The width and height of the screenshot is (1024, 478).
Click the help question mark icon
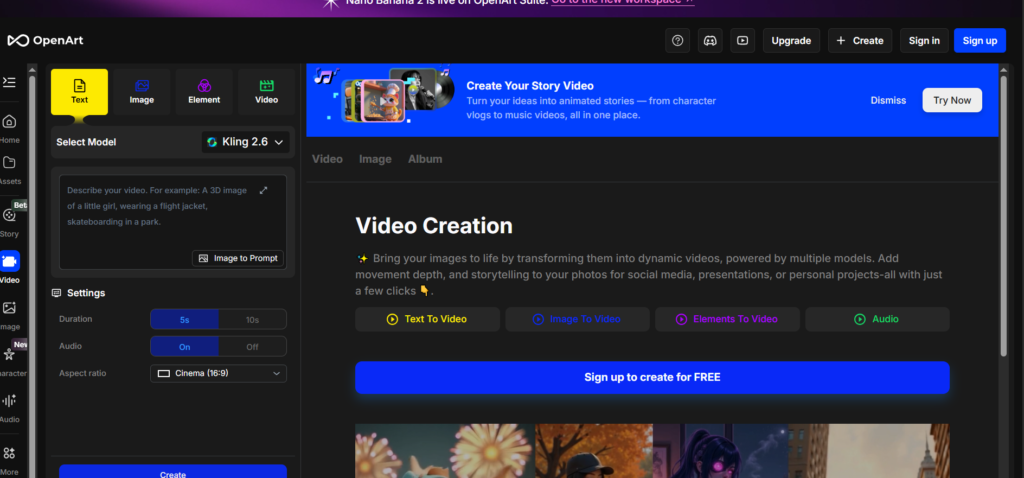point(678,41)
